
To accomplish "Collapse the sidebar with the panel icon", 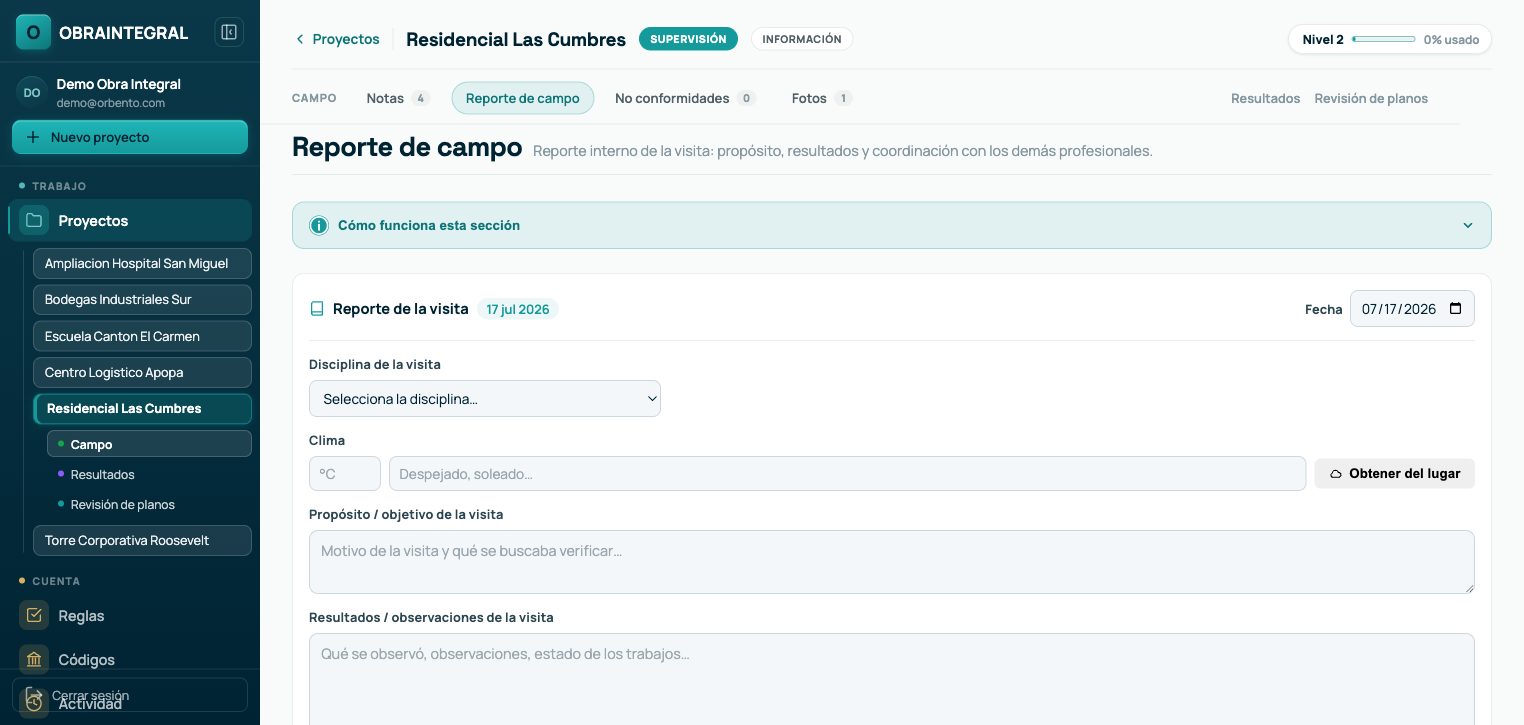I will tap(229, 32).
